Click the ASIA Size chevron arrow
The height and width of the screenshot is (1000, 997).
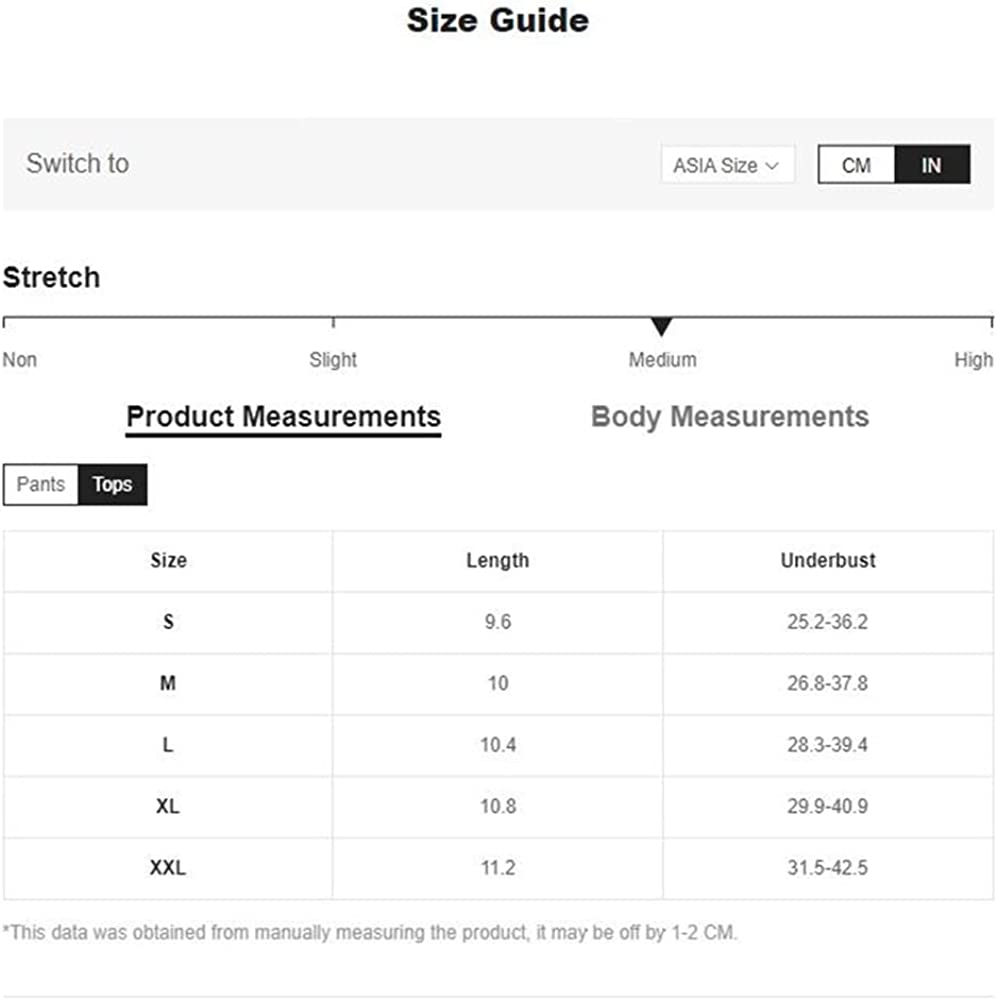tap(771, 166)
